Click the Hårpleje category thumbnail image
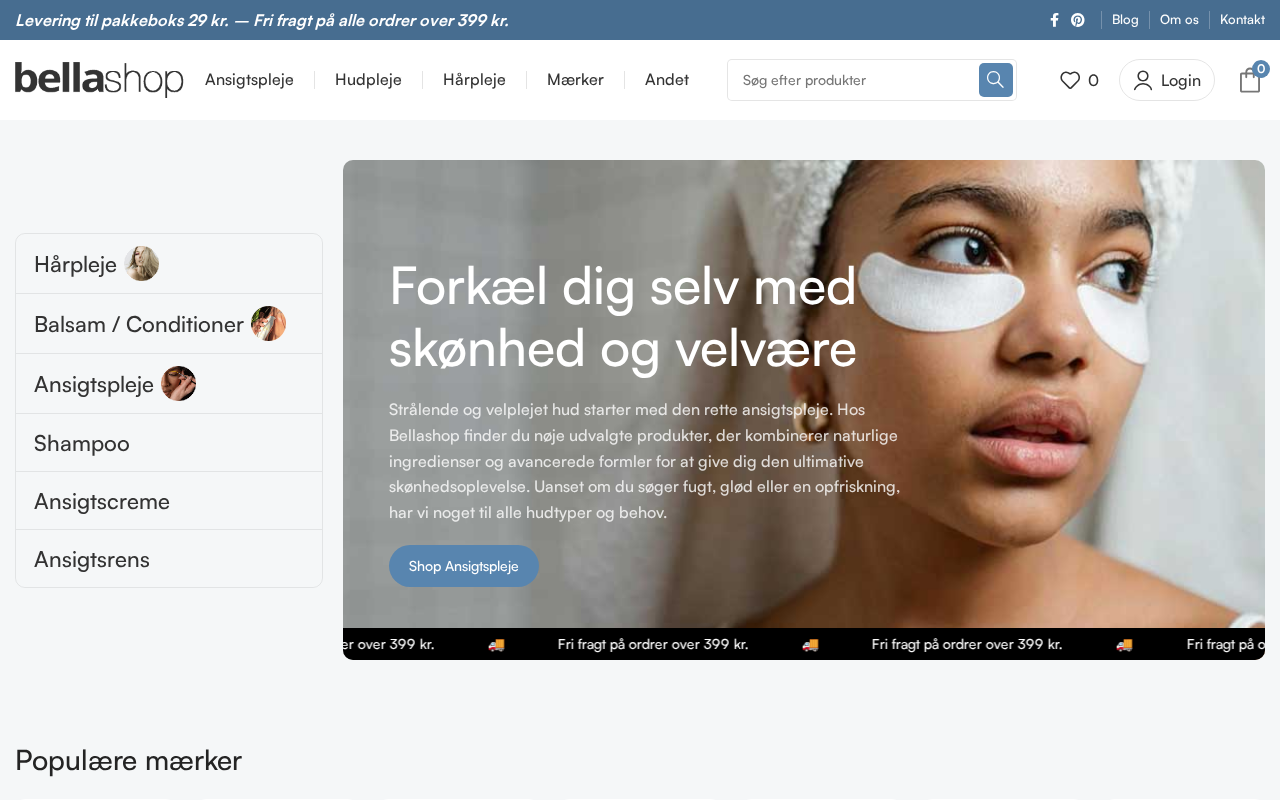1280x800 pixels. tap(142, 264)
